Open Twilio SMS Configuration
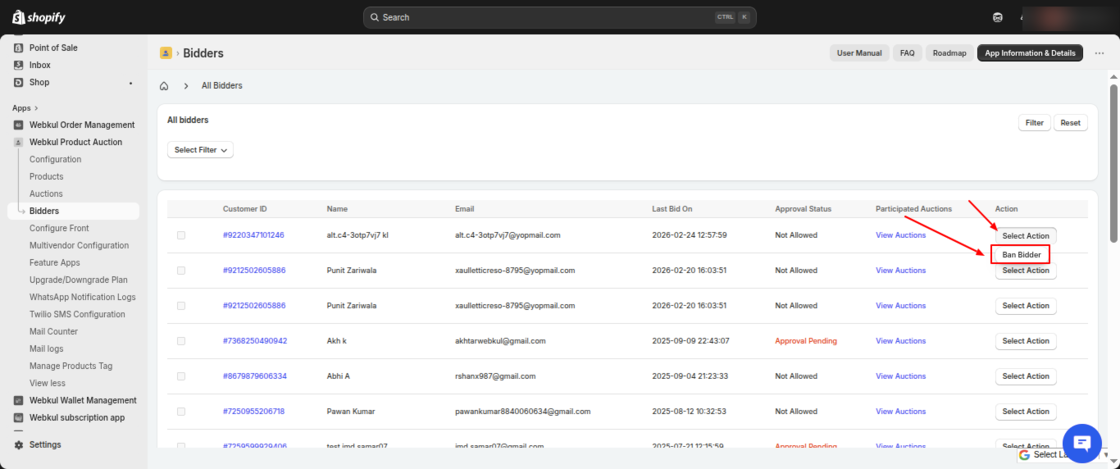Screen dimensions: 1120x469 [77, 314]
